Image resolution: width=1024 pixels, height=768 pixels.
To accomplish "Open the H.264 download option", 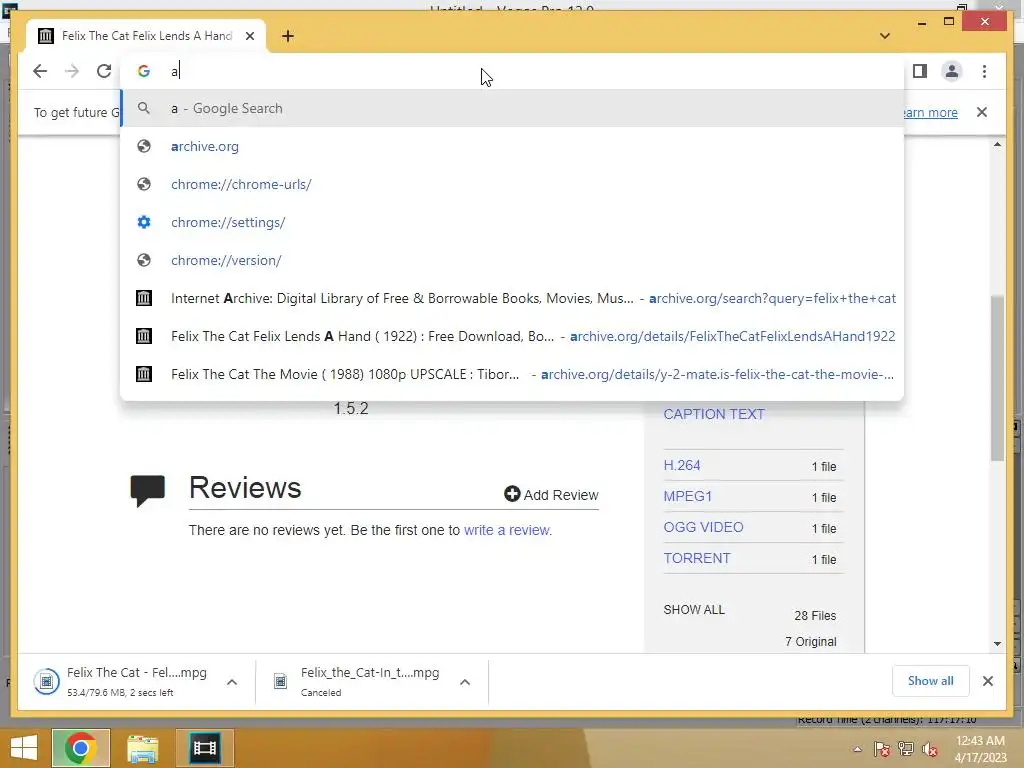I will pyautogui.click(x=682, y=465).
